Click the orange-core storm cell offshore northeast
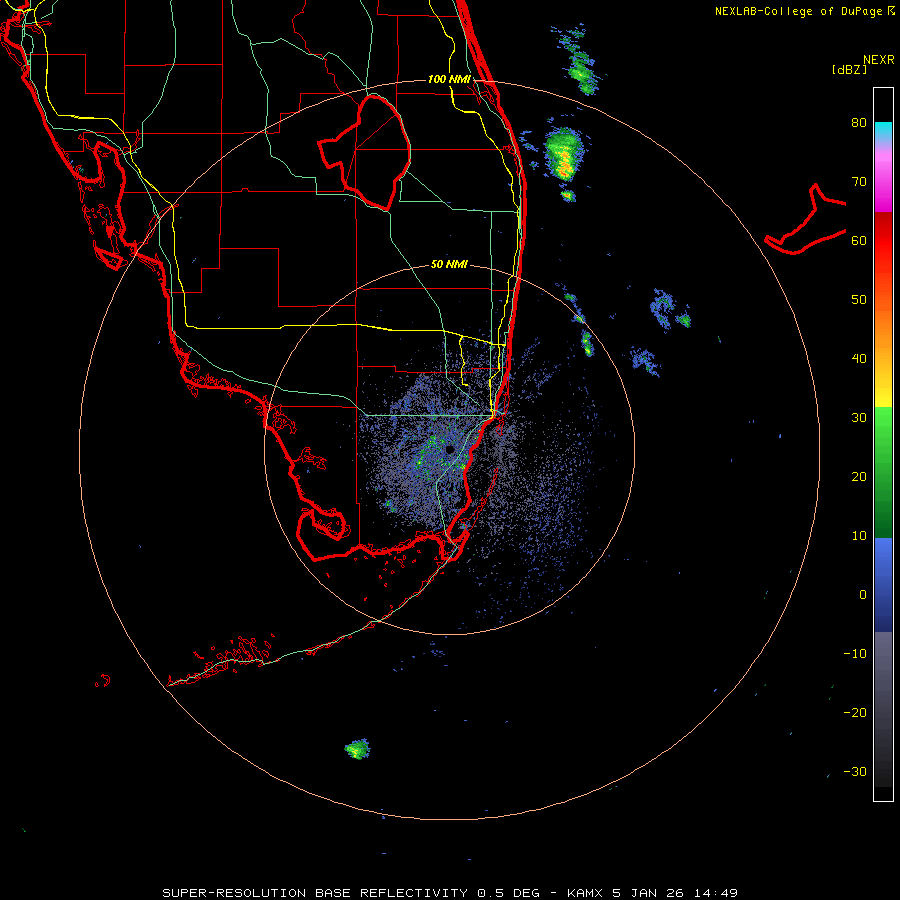This screenshot has width=900, height=900. (564, 155)
